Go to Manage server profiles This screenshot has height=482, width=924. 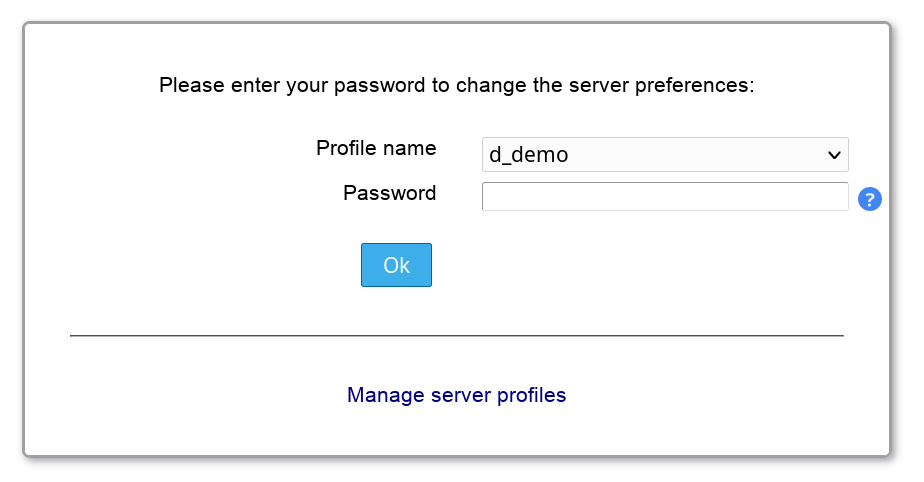456,395
